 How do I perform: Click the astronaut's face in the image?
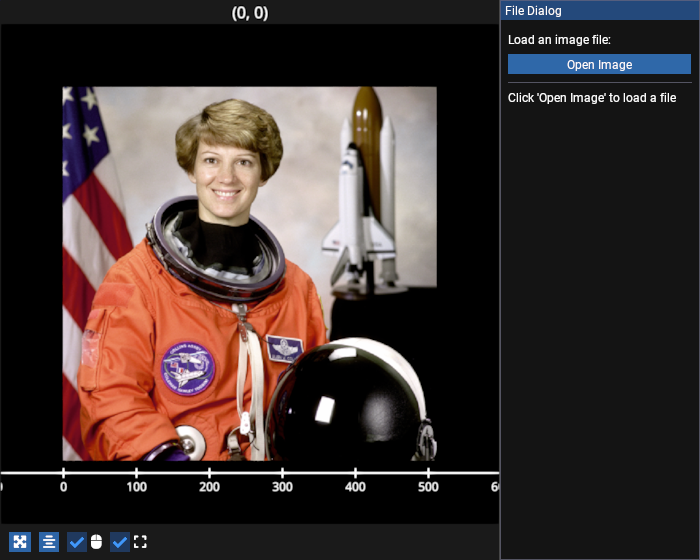tap(226, 170)
